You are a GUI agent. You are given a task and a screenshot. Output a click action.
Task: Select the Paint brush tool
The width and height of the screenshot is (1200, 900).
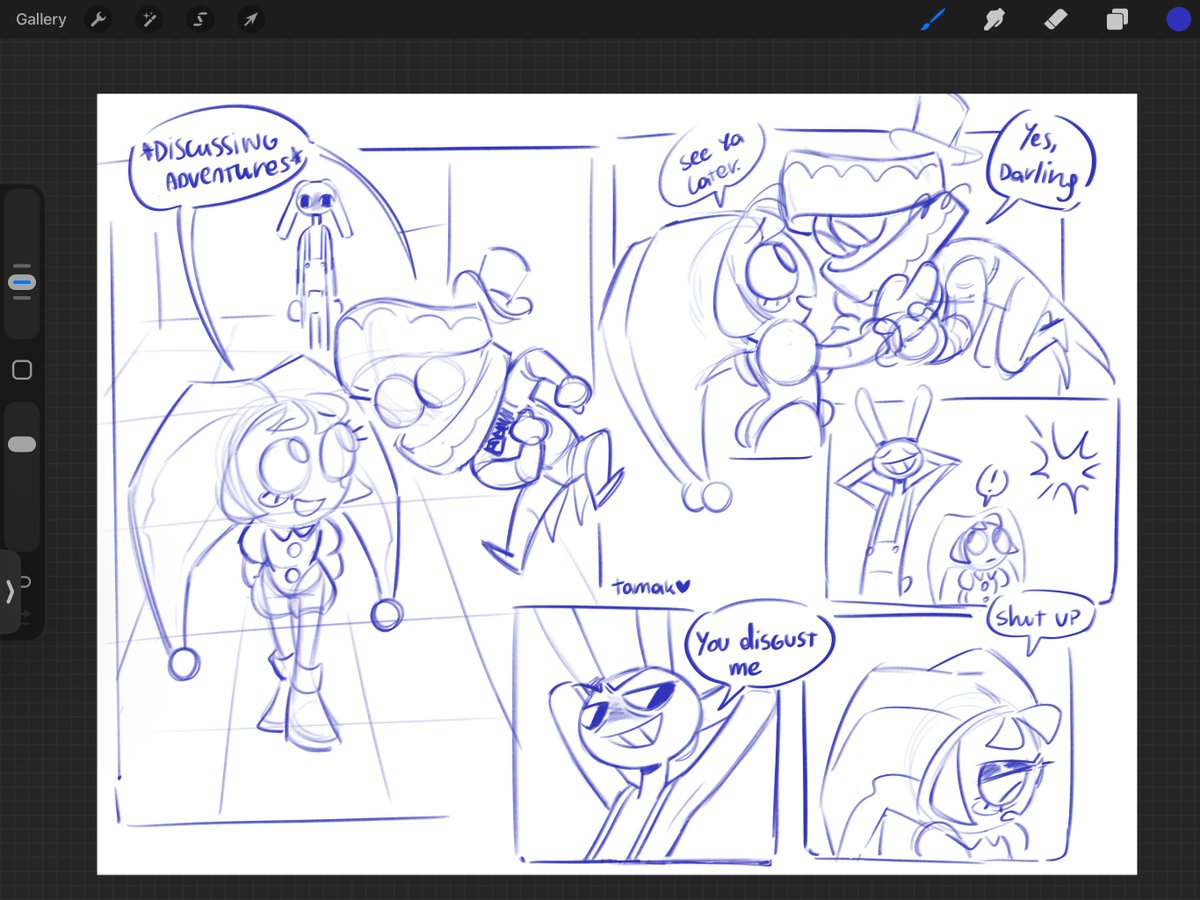click(x=933, y=19)
